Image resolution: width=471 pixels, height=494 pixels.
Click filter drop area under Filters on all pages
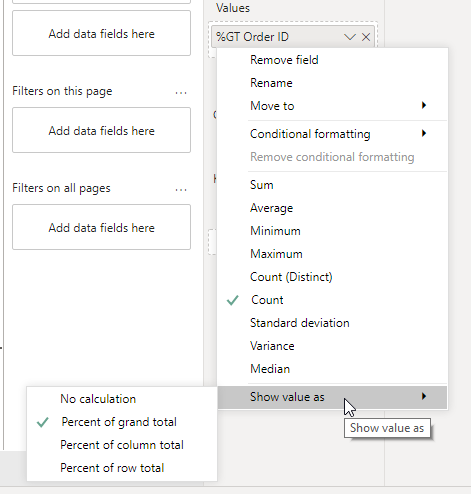tap(101, 227)
